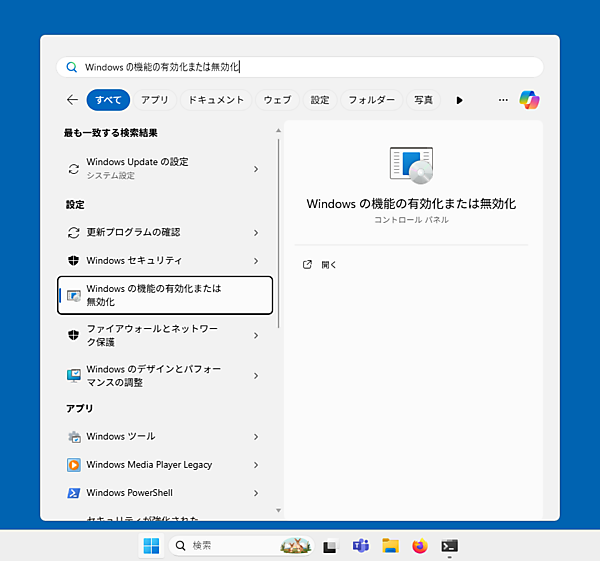Image resolution: width=600 pixels, height=561 pixels.
Task: Click the search magnifier icon in the search box
Action: [72, 67]
